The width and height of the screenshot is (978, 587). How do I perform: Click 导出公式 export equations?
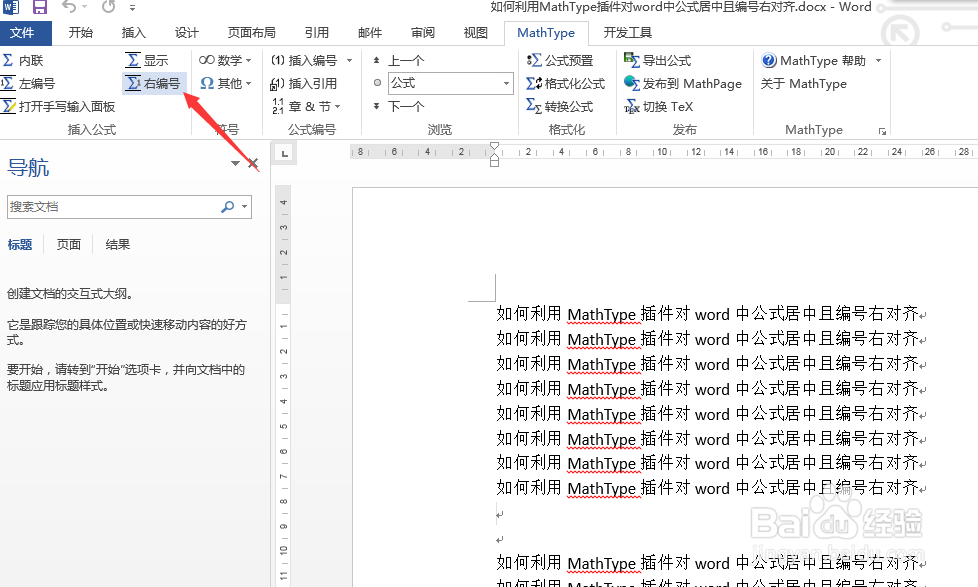(657, 61)
